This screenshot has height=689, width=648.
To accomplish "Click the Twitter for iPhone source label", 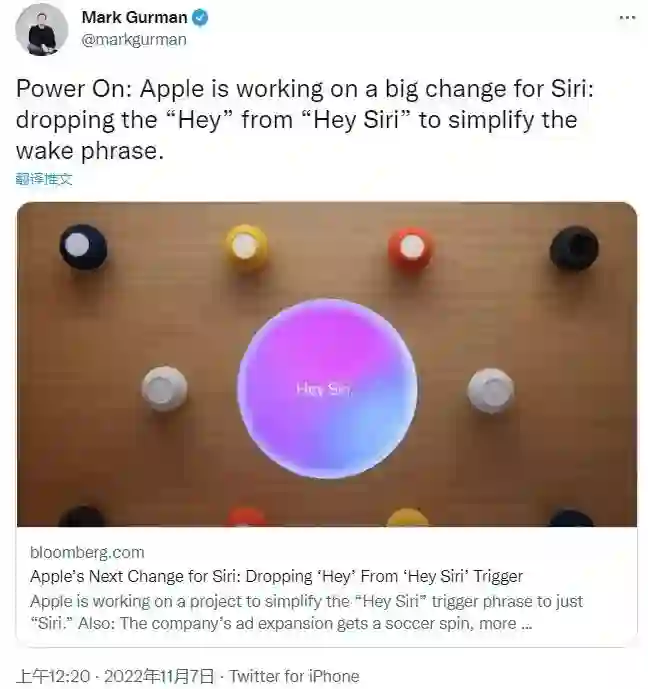I will [x=294, y=676].
